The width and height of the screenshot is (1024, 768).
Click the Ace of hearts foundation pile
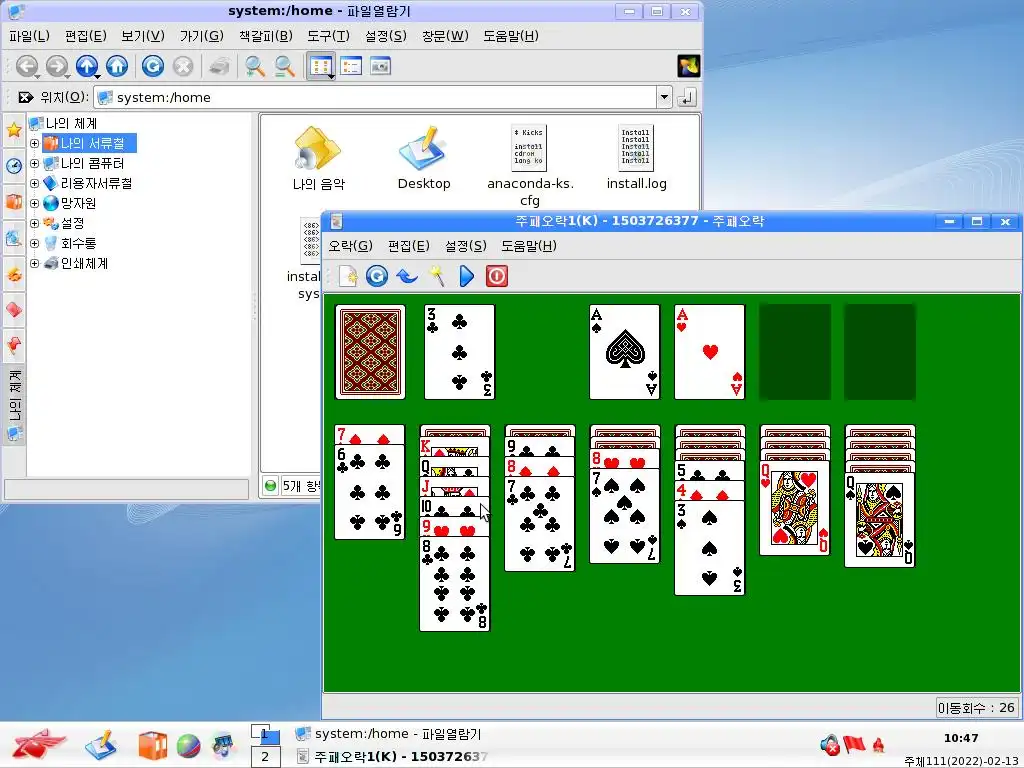pos(709,352)
